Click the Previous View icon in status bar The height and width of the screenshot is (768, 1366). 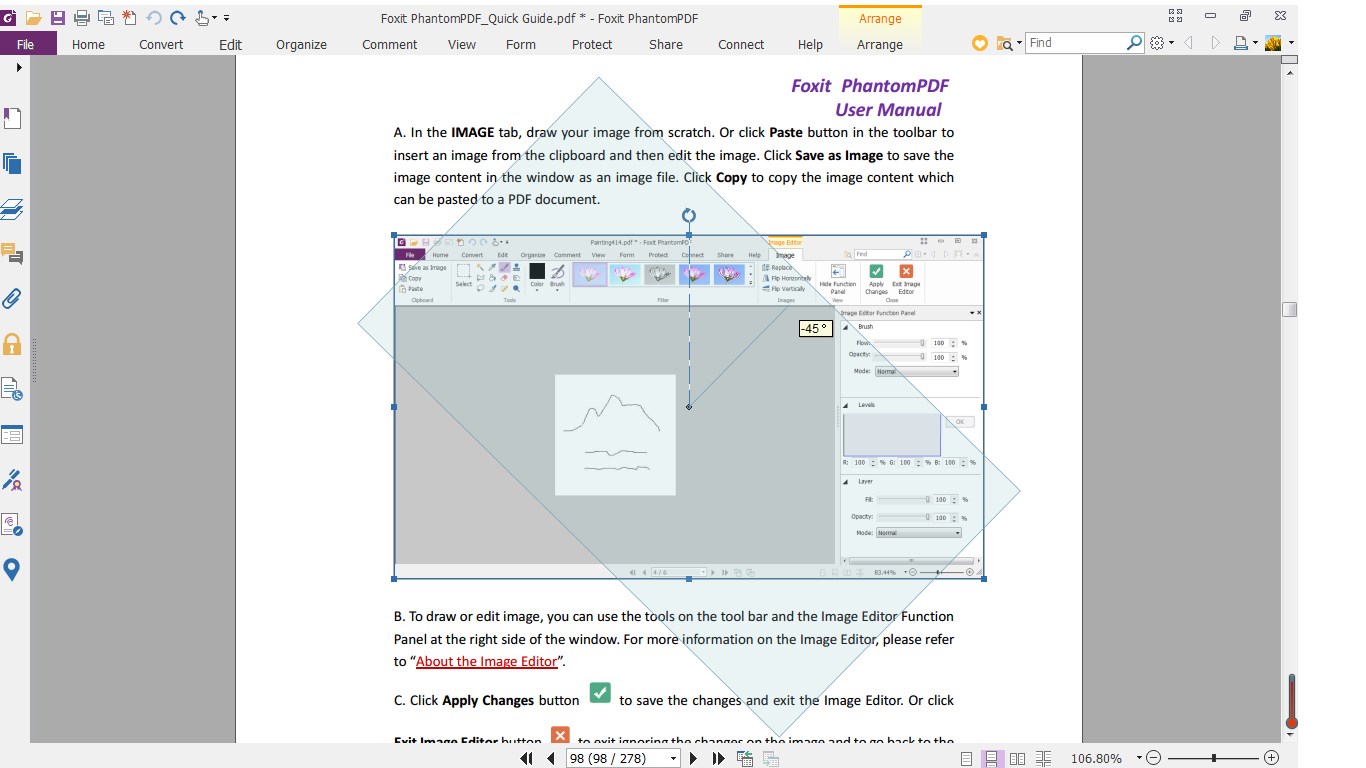pos(745,758)
